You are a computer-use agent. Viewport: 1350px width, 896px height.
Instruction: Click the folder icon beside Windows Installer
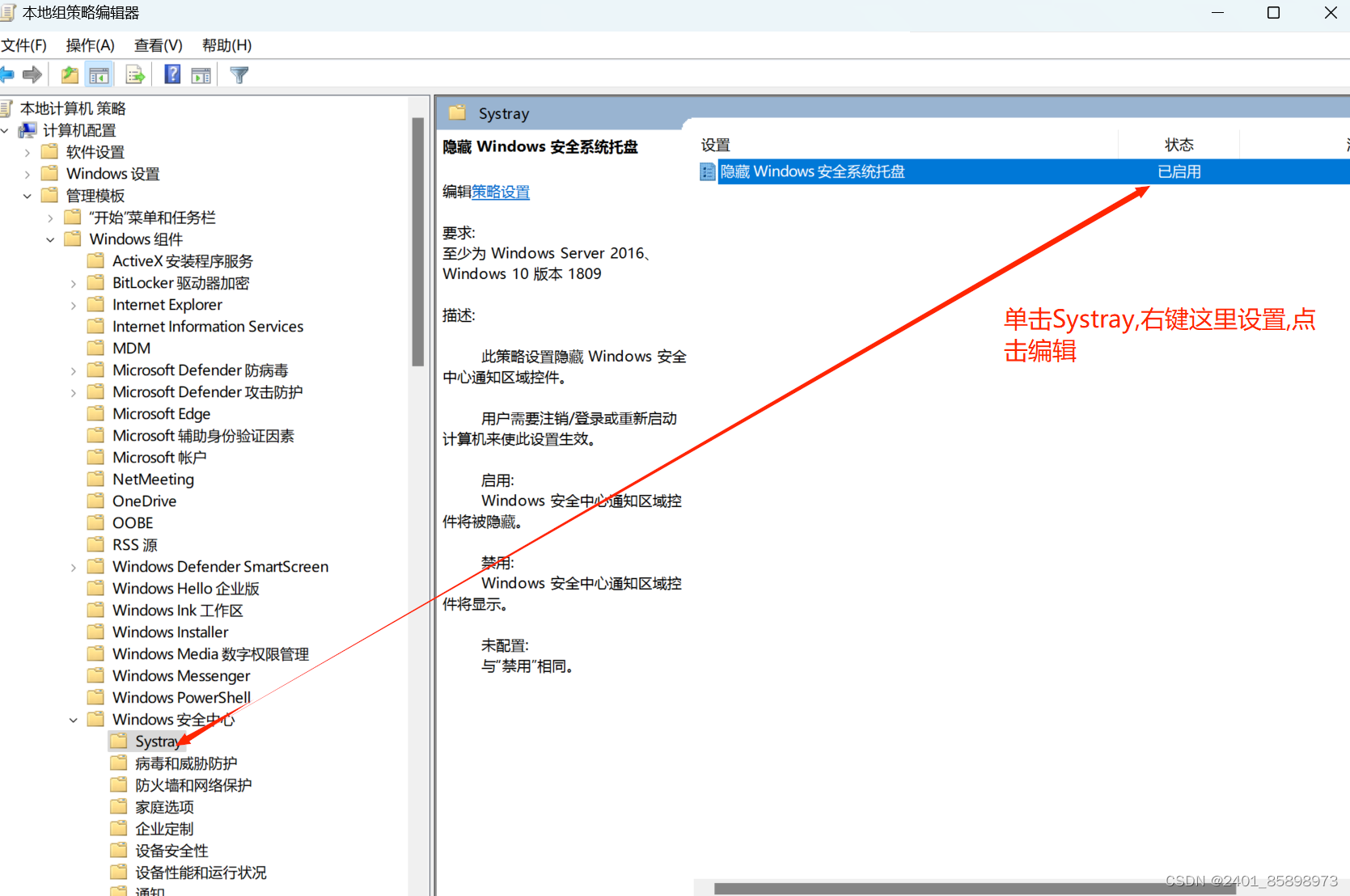(x=96, y=632)
